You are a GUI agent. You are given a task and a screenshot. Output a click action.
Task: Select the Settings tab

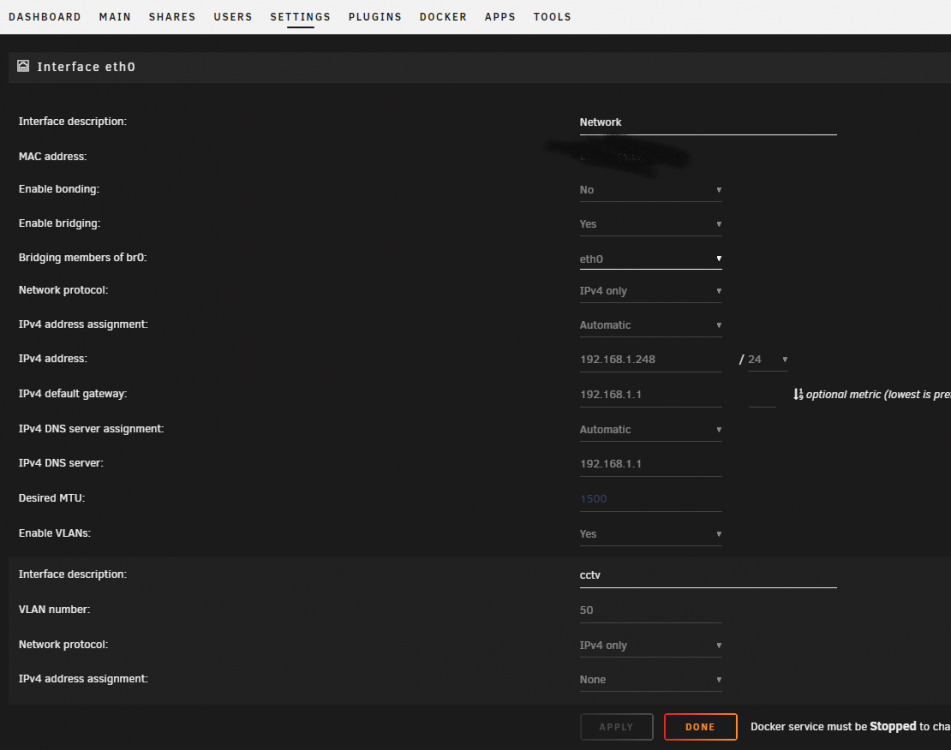(x=300, y=17)
